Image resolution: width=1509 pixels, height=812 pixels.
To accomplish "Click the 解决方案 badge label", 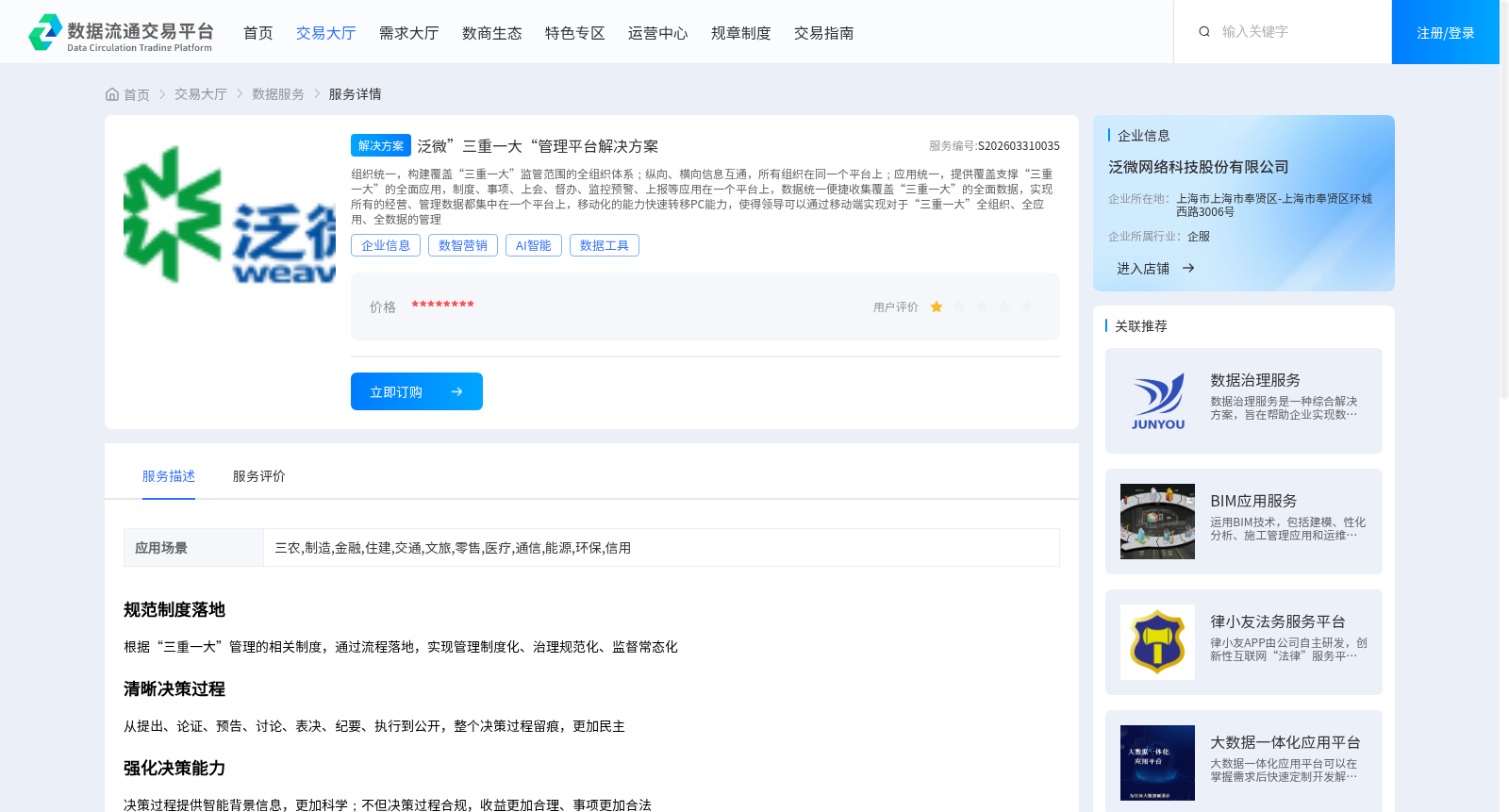I will [x=381, y=145].
